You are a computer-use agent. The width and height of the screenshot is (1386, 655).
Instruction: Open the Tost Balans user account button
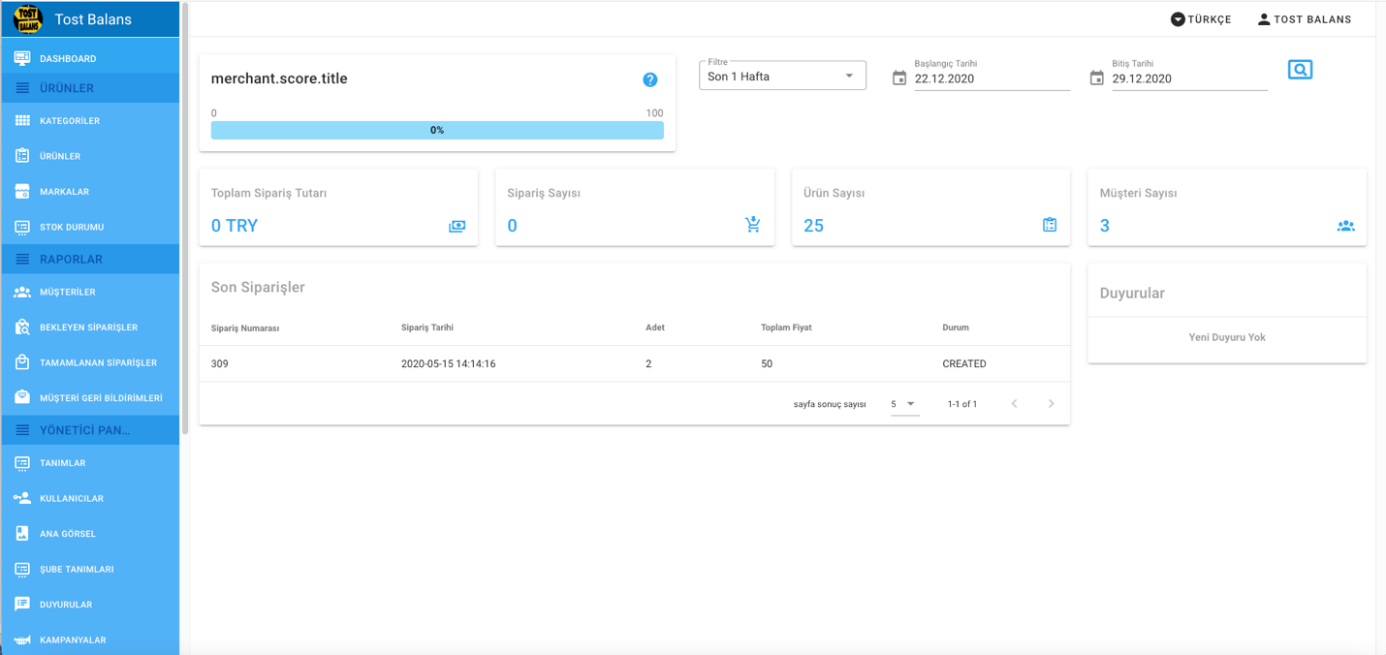(x=1304, y=19)
